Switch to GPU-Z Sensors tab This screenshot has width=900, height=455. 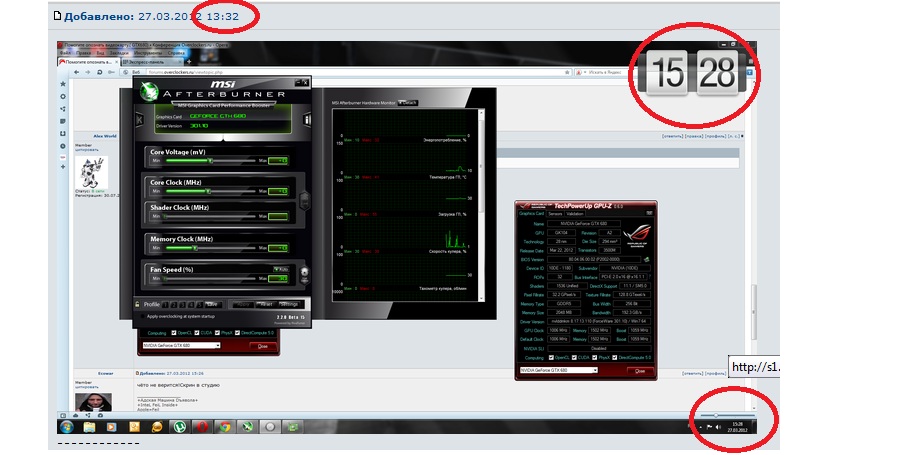555,213
